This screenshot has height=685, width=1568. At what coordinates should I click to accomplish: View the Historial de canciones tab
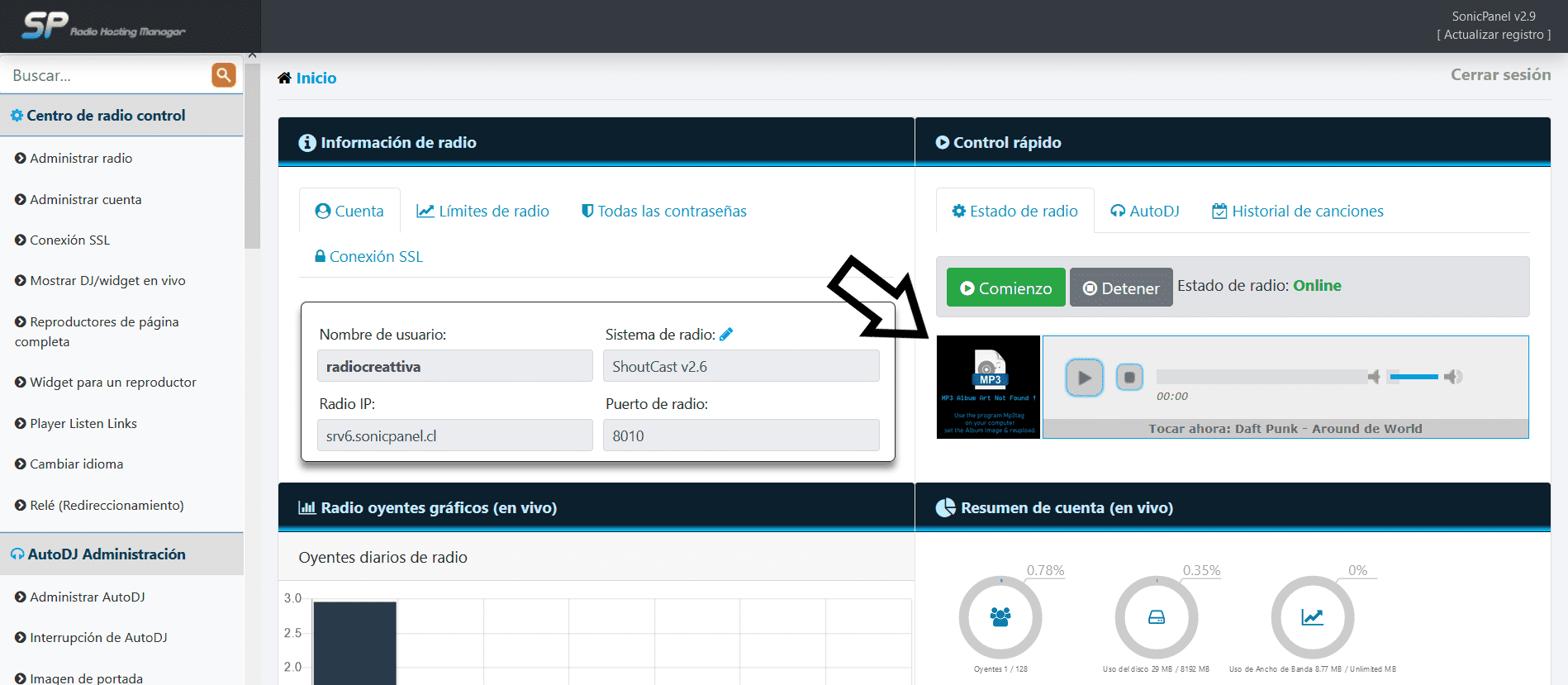1298,212
